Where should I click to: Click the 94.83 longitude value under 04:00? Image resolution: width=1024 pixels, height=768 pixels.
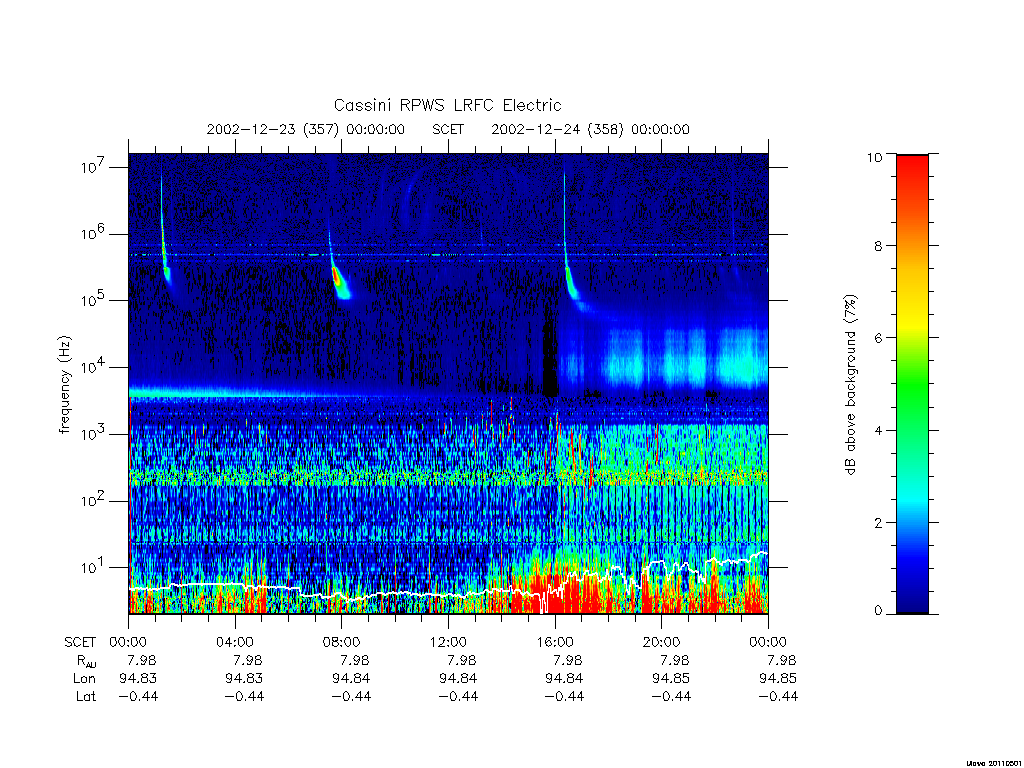tap(244, 679)
